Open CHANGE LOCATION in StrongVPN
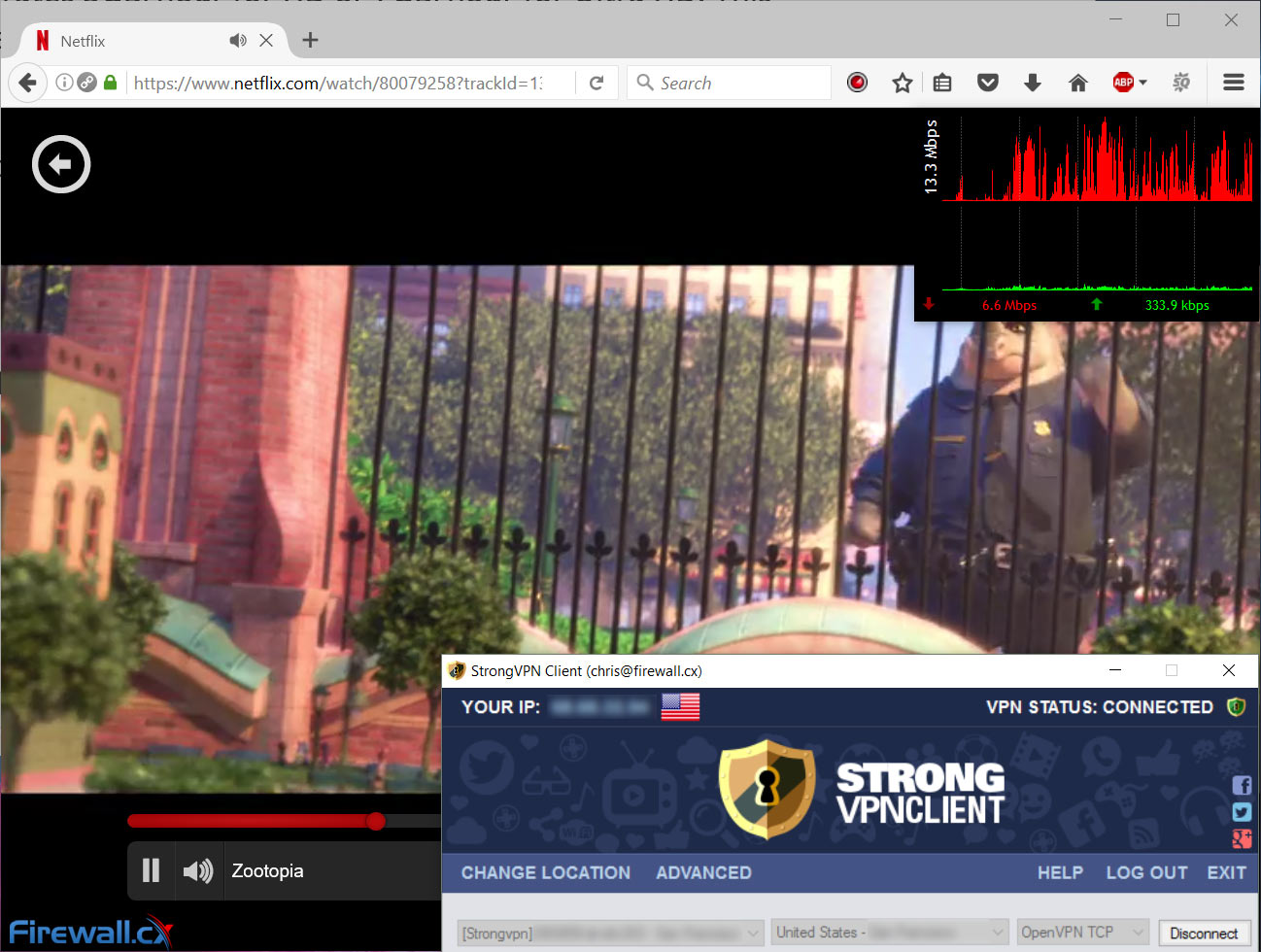This screenshot has width=1261, height=952. pos(546,872)
